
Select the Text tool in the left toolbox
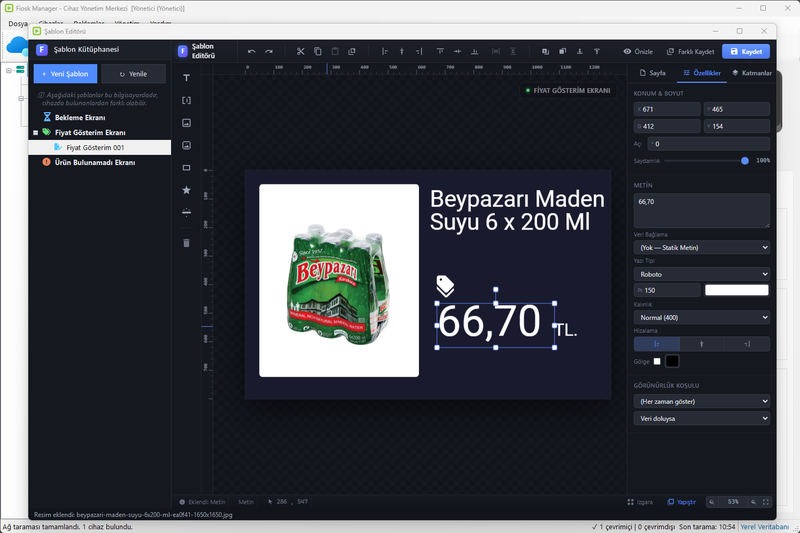[x=187, y=78]
